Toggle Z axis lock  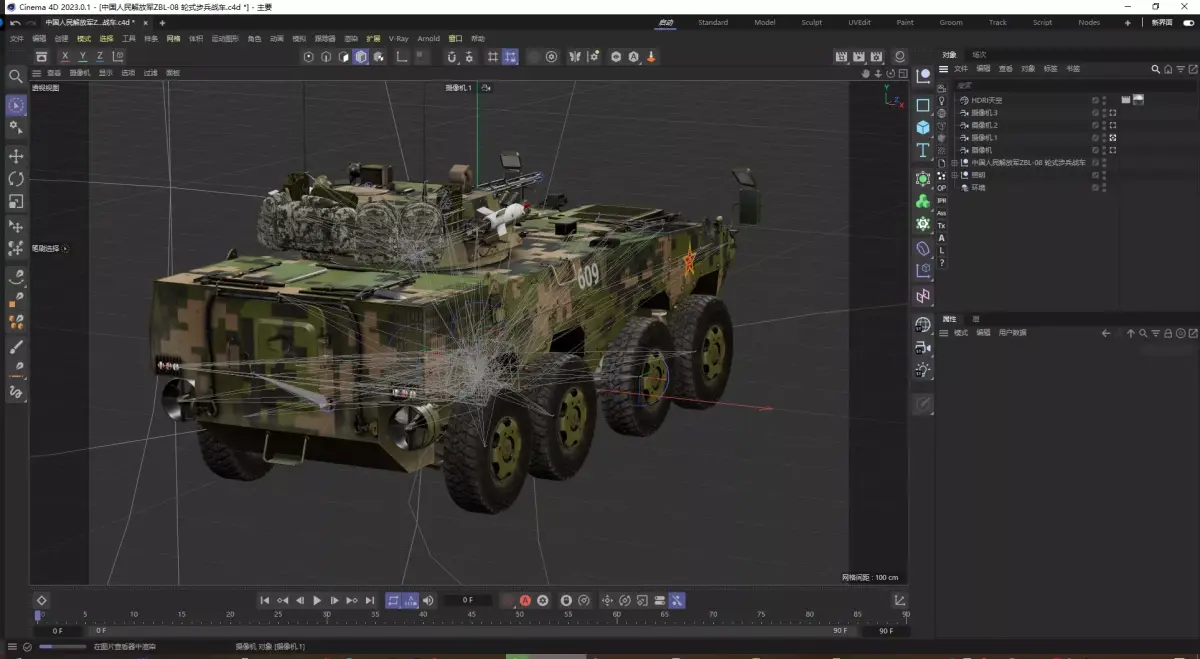(x=100, y=57)
